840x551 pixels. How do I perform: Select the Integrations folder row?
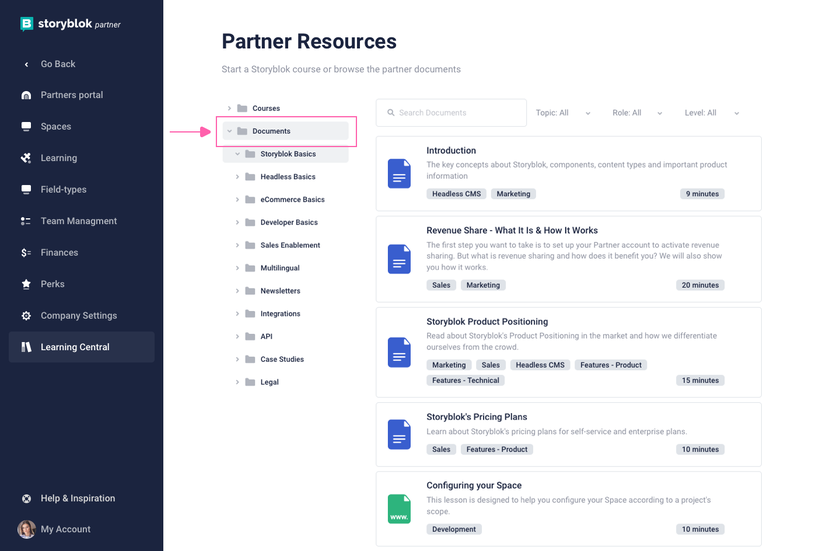(286, 314)
